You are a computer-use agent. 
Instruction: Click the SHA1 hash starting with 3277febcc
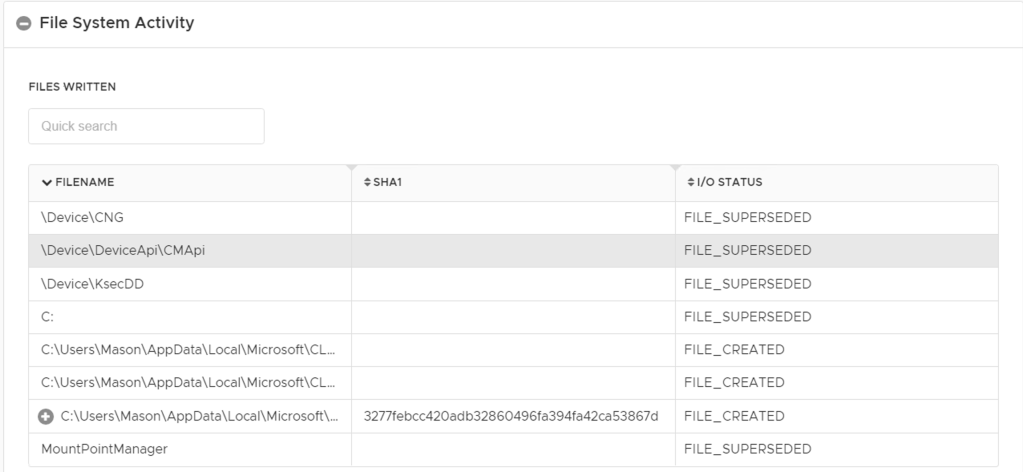pyautogui.click(x=511, y=416)
